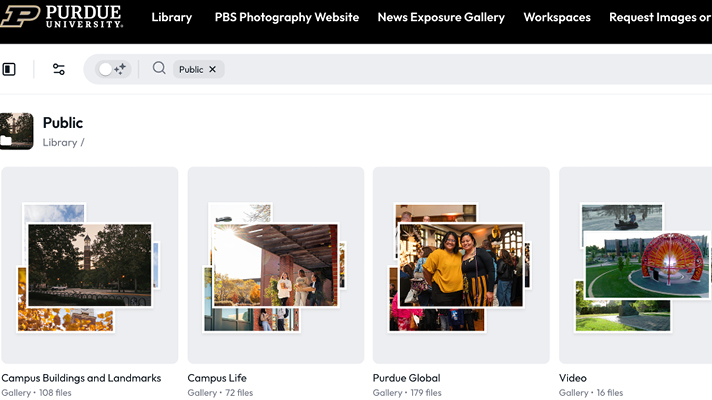The width and height of the screenshot is (712, 400).
Task: Click the Public search filter chip
Action: 198,69
